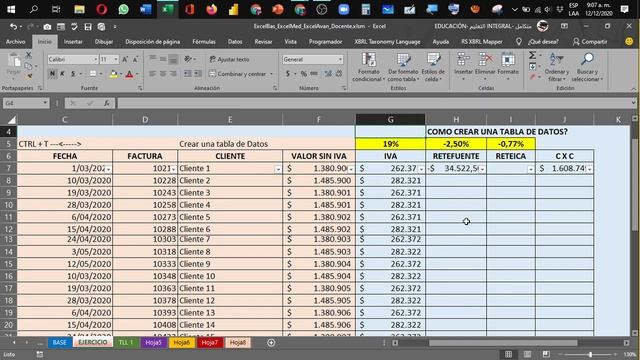This screenshot has height=360, width=640.
Task: Click the text orientation icon
Action: [188, 60]
